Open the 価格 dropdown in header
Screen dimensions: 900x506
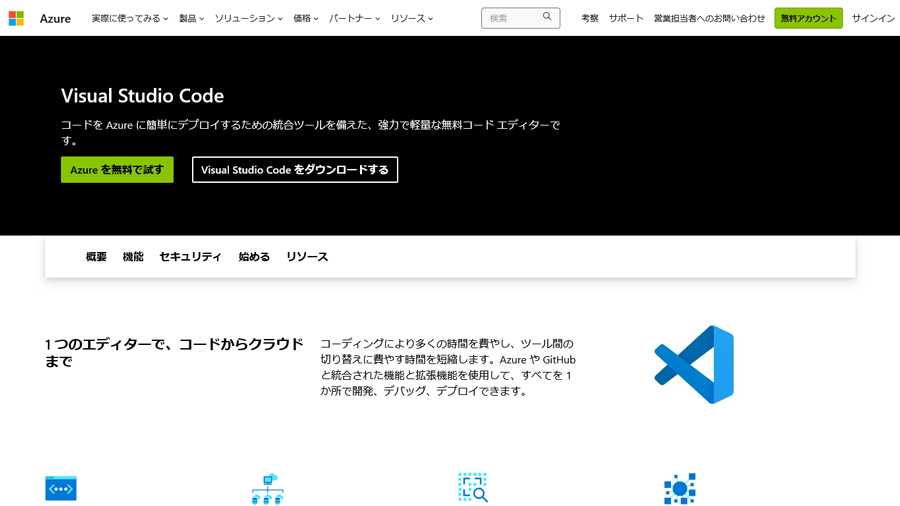(305, 18)
